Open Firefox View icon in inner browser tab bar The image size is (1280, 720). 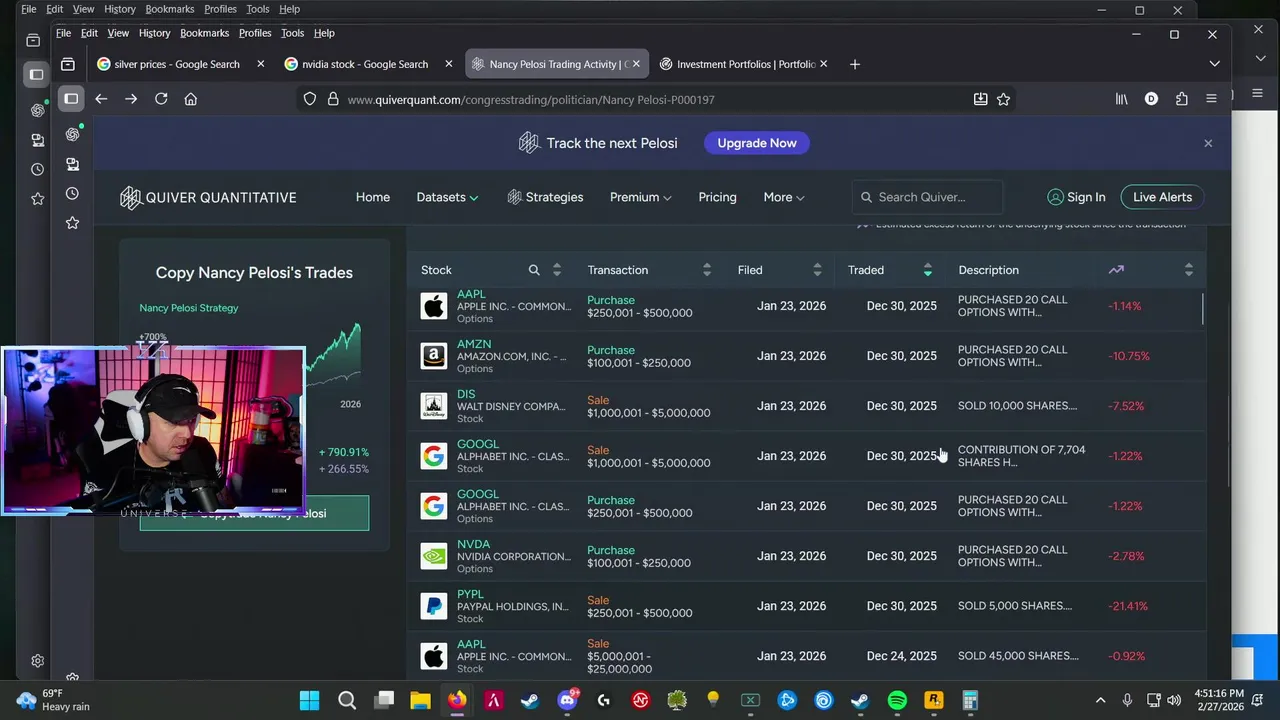pyautogui.click(x=67, y=64)
